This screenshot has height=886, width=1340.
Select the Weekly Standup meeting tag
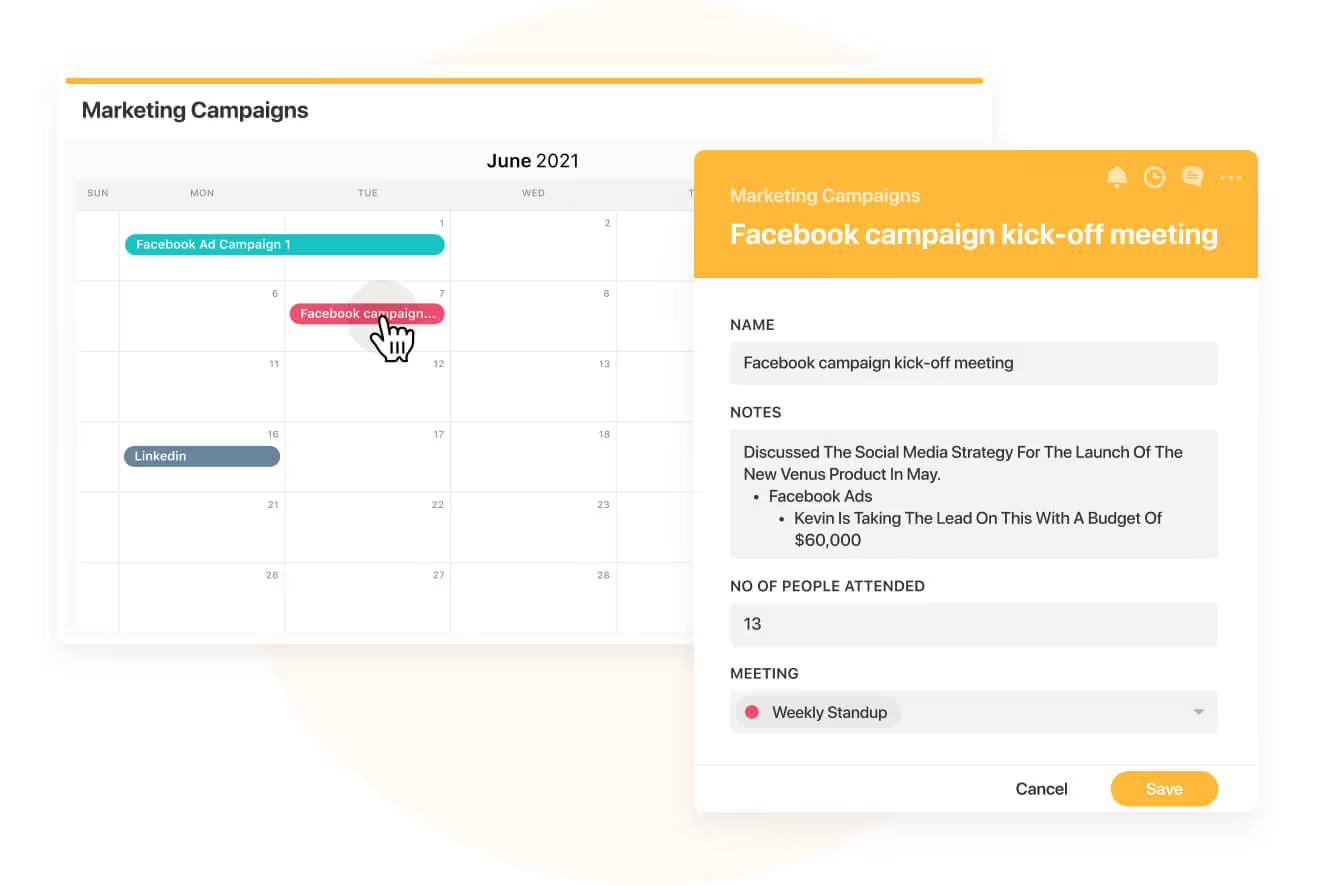[829, 712]
